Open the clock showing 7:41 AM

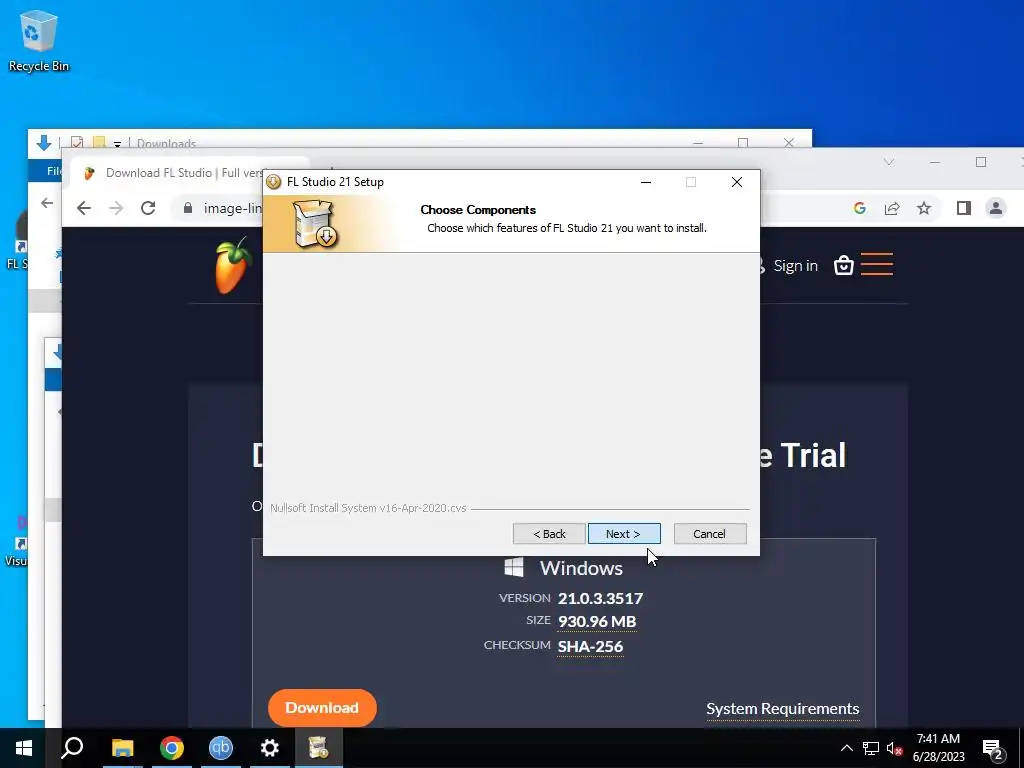[x=938, y=748]
